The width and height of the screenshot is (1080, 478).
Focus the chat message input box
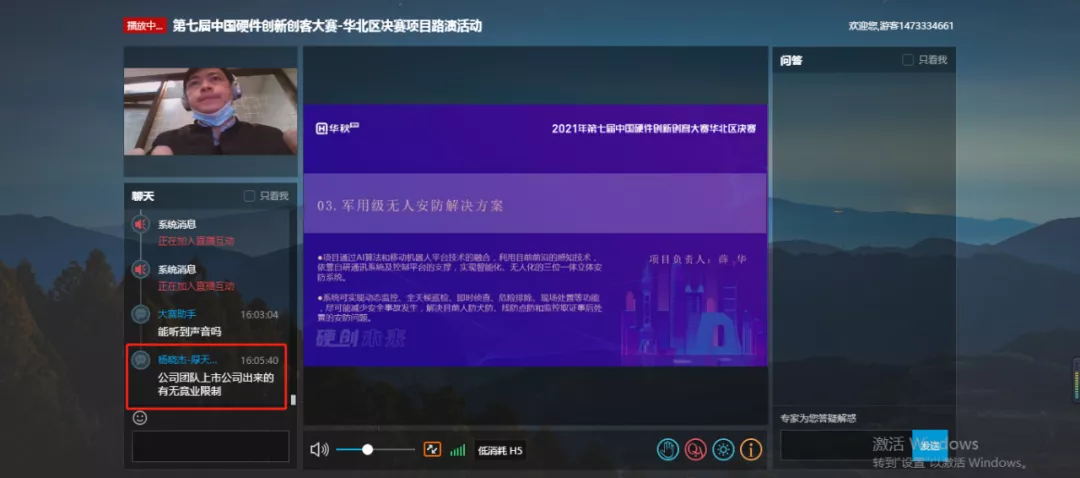tap(211, 446)
